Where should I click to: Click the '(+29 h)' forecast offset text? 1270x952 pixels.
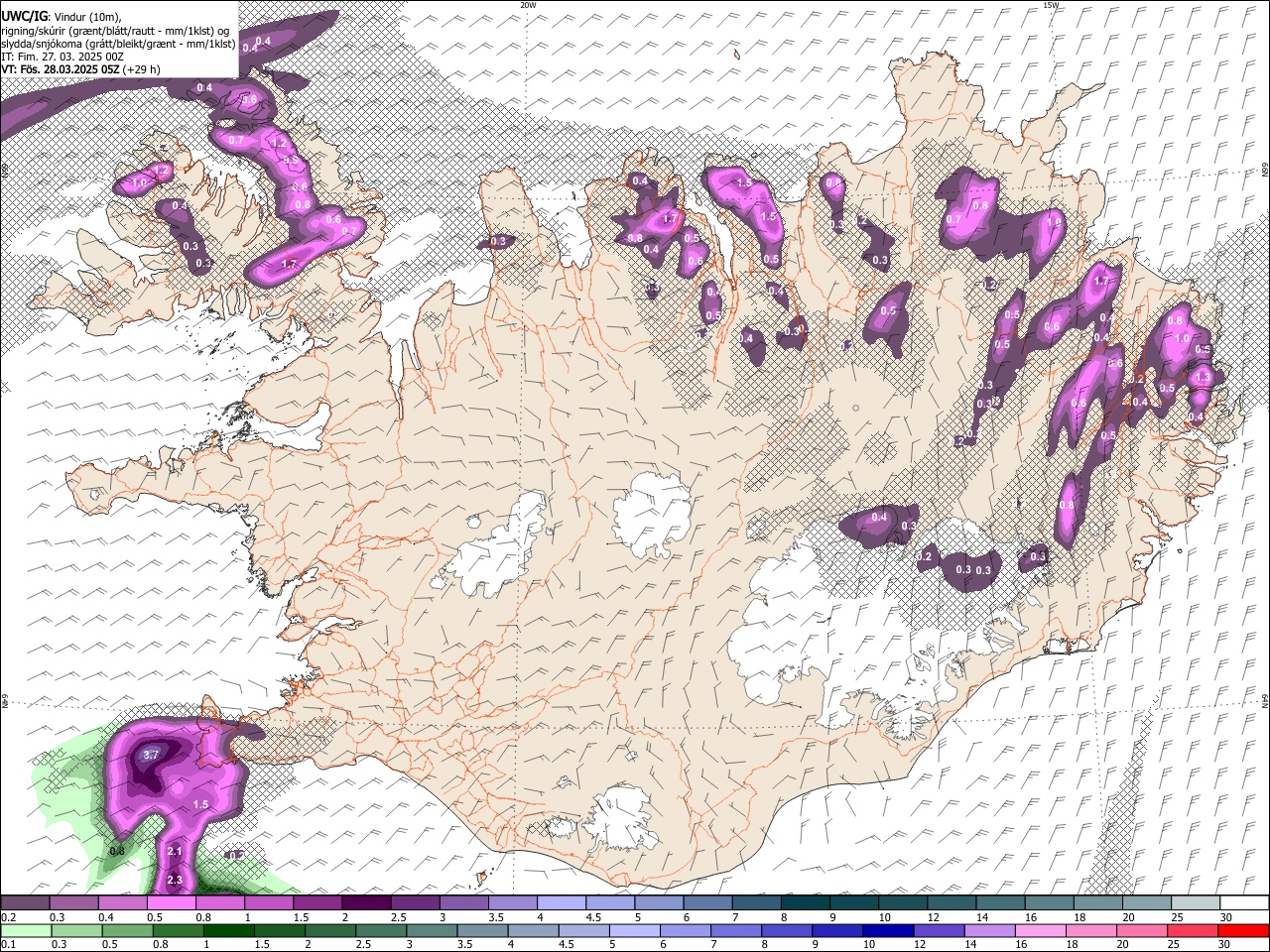pos(142,69)
